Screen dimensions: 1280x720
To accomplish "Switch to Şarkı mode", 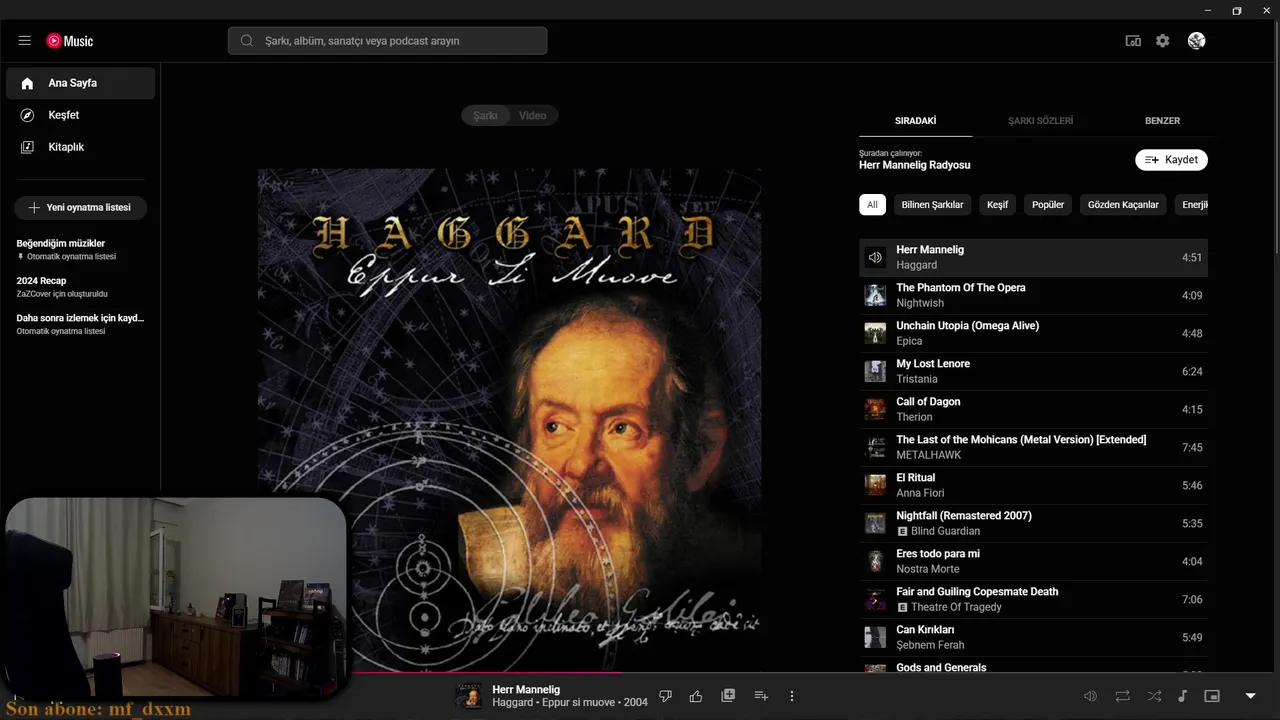I will pyautogui.click(x=485, y=116).
